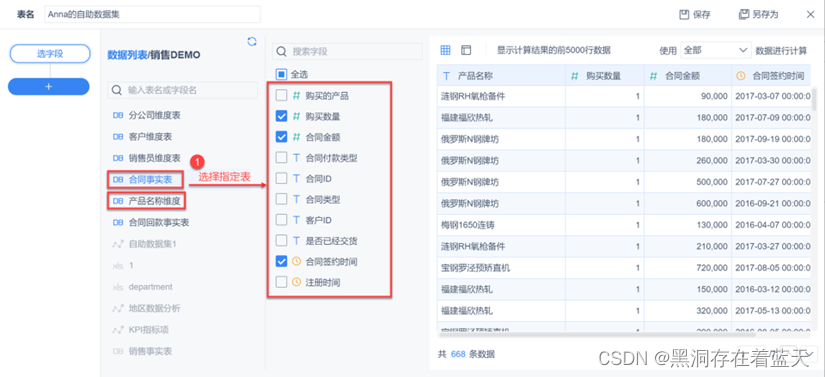Click the 668 row count text
Image resolution: width=825 pixels, height=377 pixels.
coord(459,354)
